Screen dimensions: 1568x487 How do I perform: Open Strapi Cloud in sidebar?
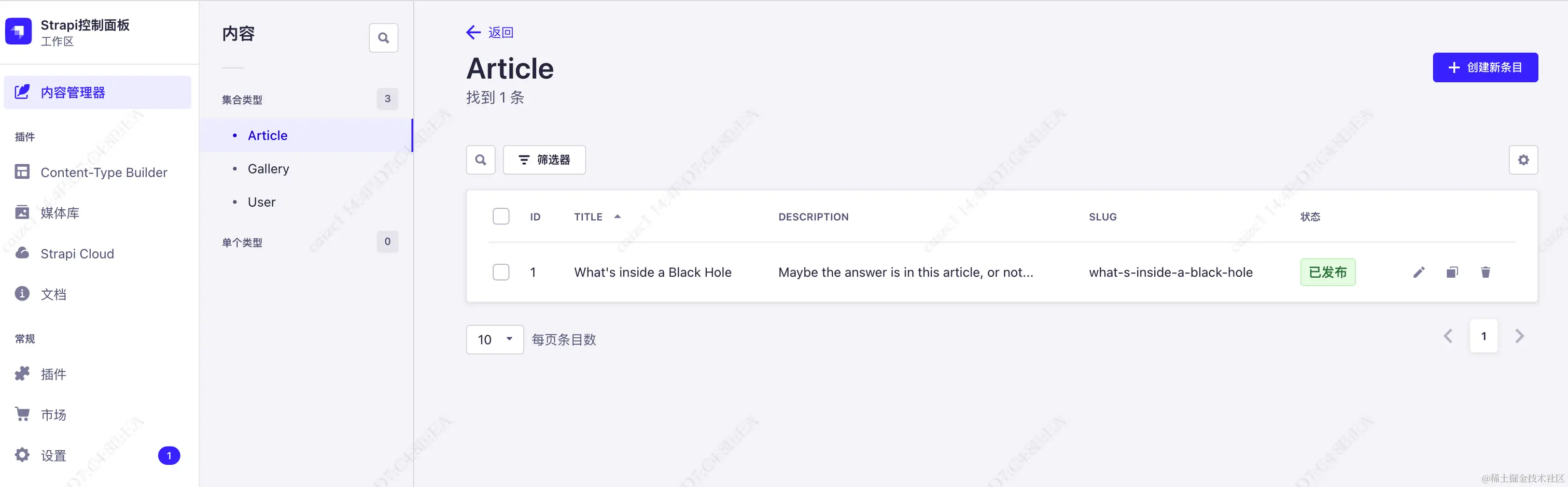(x=77, y=253)
